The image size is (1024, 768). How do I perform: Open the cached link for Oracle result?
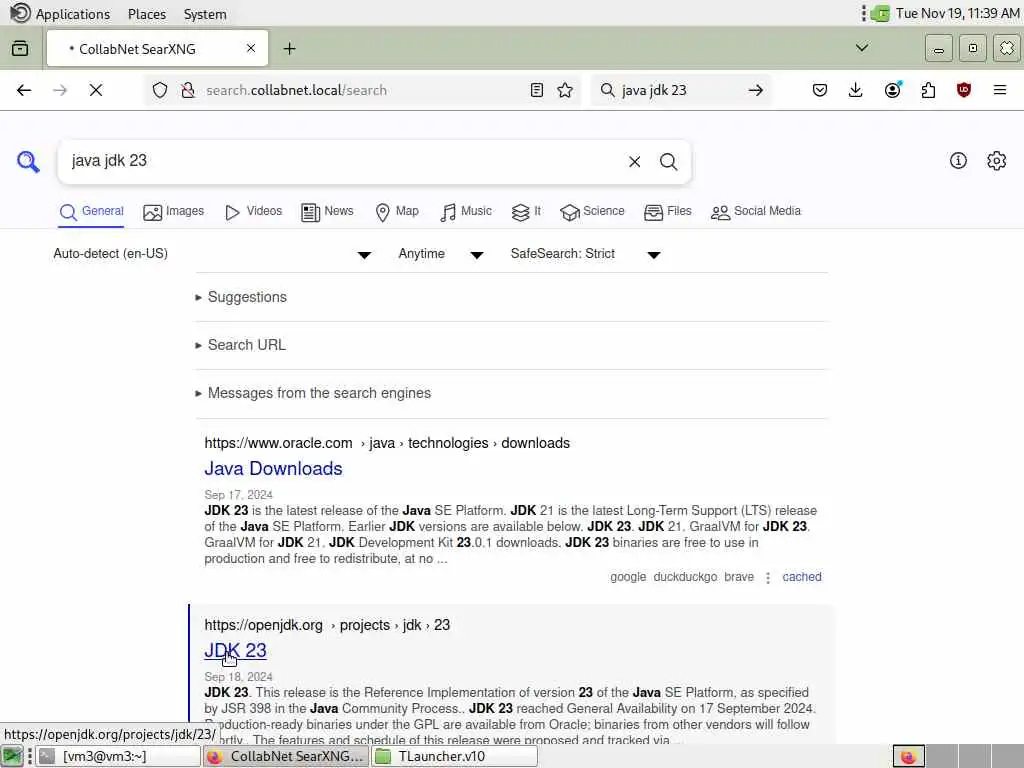802,577
